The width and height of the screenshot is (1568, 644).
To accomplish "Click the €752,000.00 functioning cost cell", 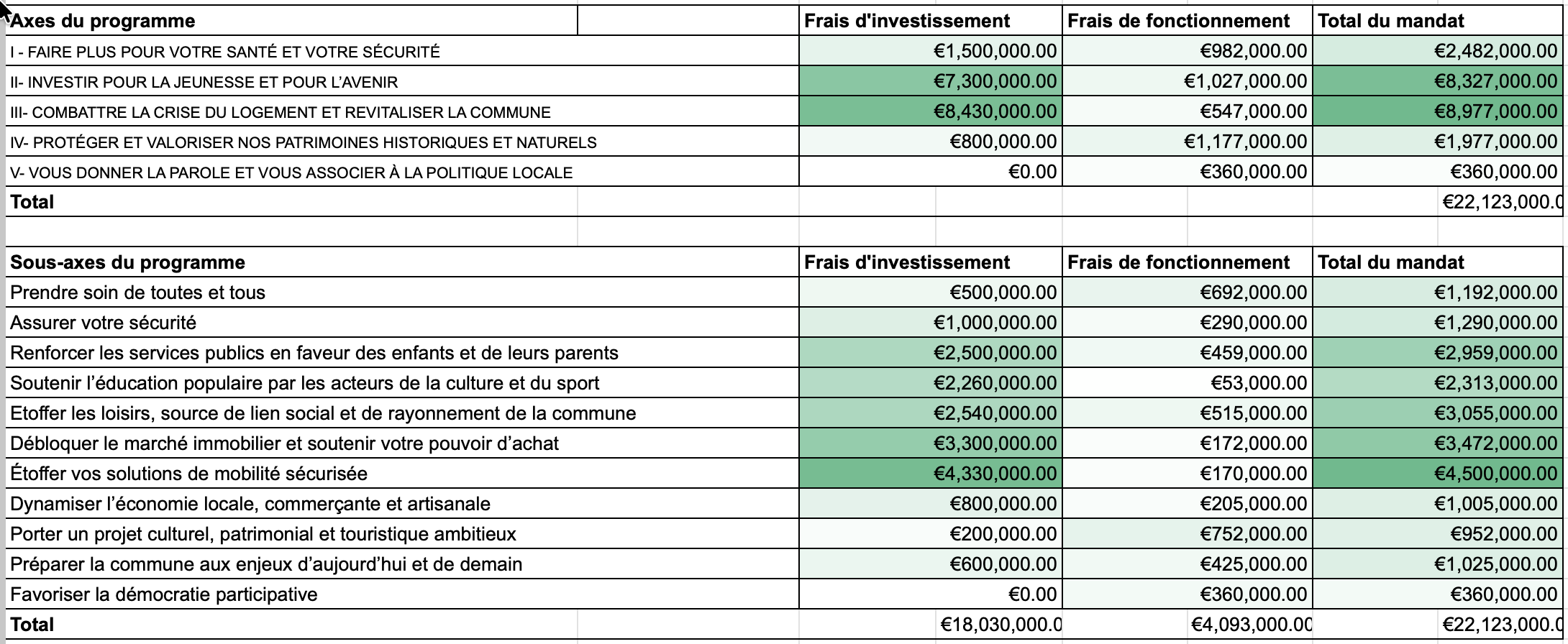I will click(1253, 534).
